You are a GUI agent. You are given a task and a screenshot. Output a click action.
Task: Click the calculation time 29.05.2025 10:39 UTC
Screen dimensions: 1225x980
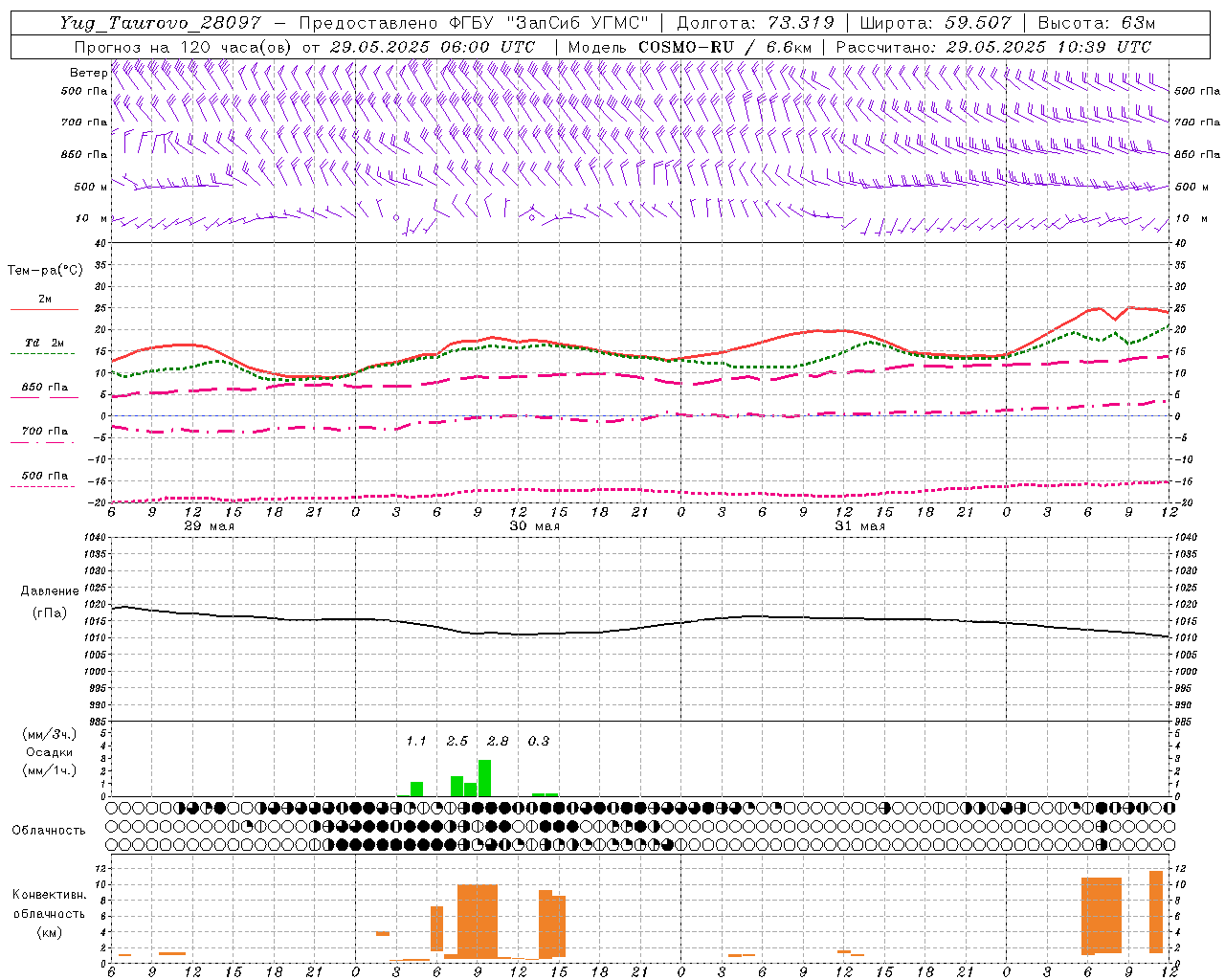[x=1049, y=47]
